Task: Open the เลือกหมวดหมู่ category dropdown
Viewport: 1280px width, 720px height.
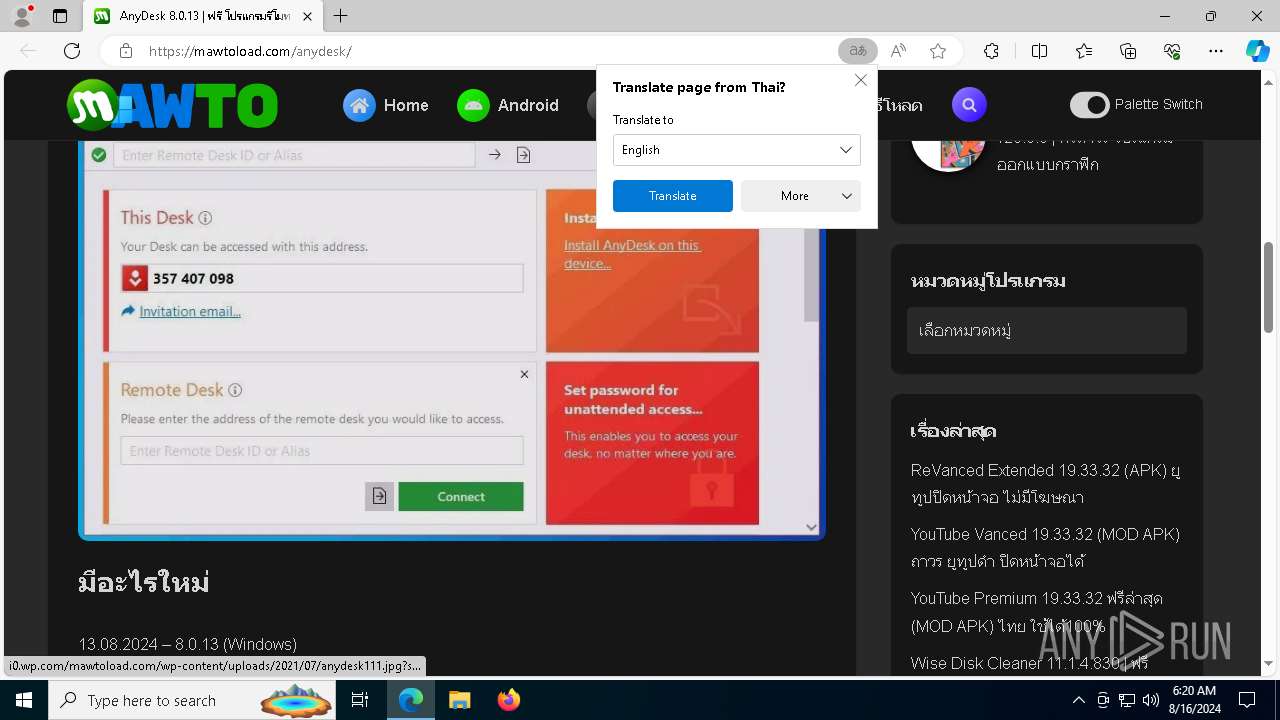Action: click(x=1047, y=330)
